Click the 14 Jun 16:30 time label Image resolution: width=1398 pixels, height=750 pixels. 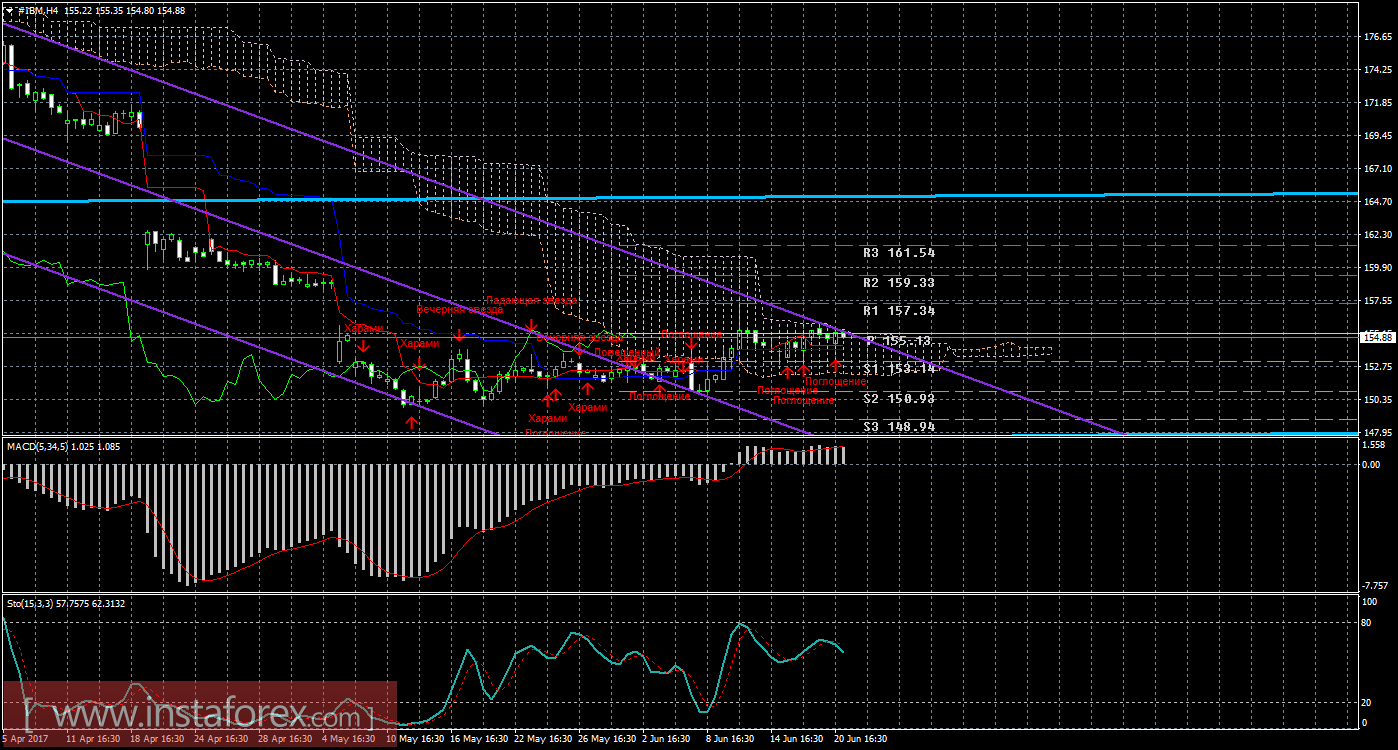click(x=796, y=739)
